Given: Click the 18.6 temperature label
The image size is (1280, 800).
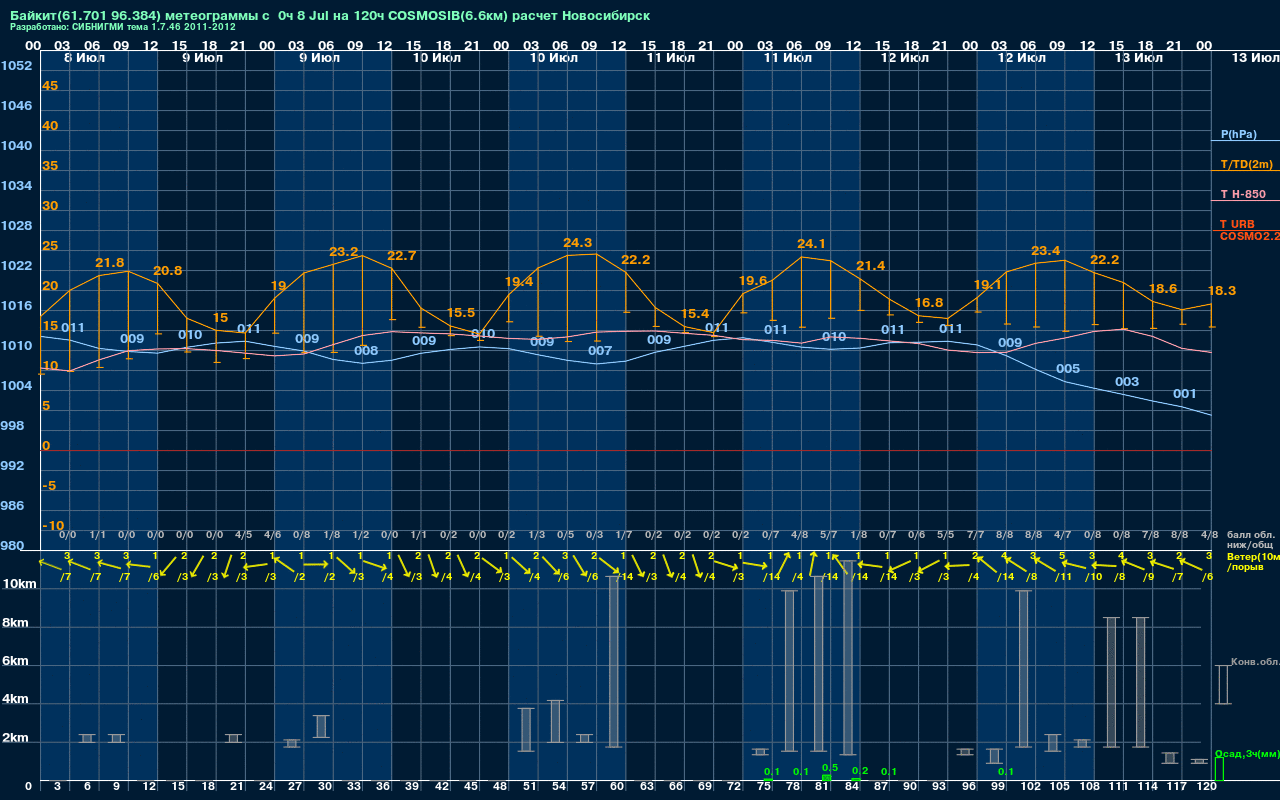Looking at the screenshot, I should pos(1163,288).
